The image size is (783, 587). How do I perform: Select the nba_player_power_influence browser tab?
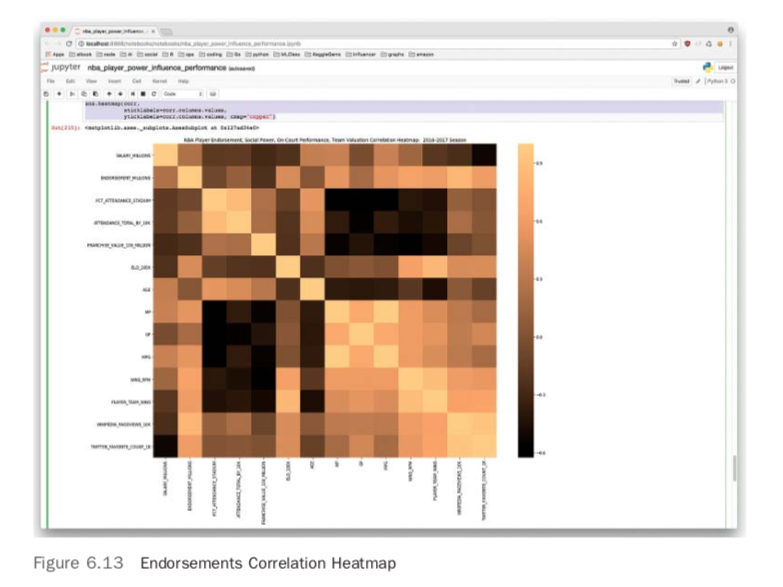point(114,31)
